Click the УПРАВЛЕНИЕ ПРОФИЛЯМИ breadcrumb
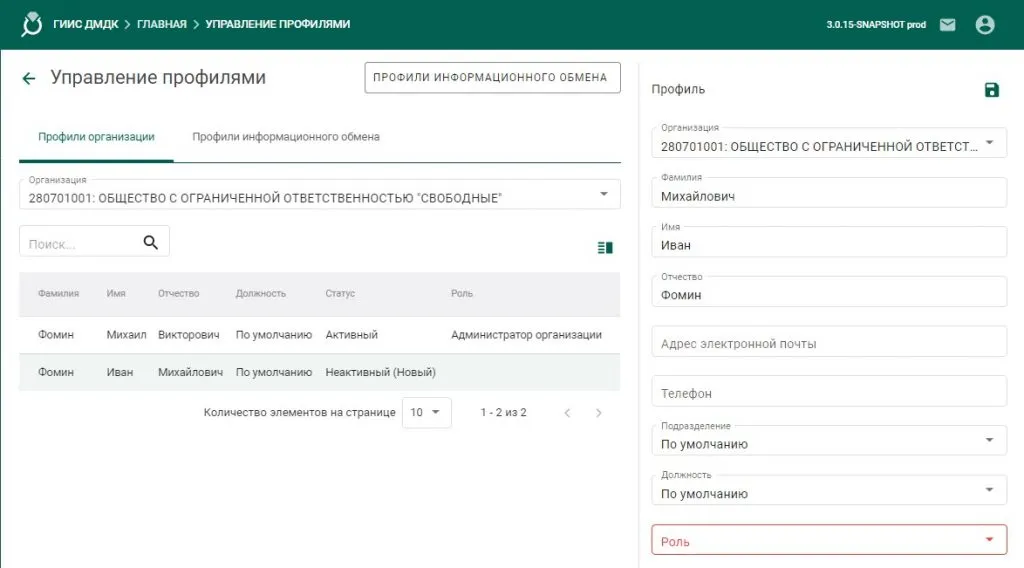Viewport: 1024px width, 568px height. coord(278,24)
